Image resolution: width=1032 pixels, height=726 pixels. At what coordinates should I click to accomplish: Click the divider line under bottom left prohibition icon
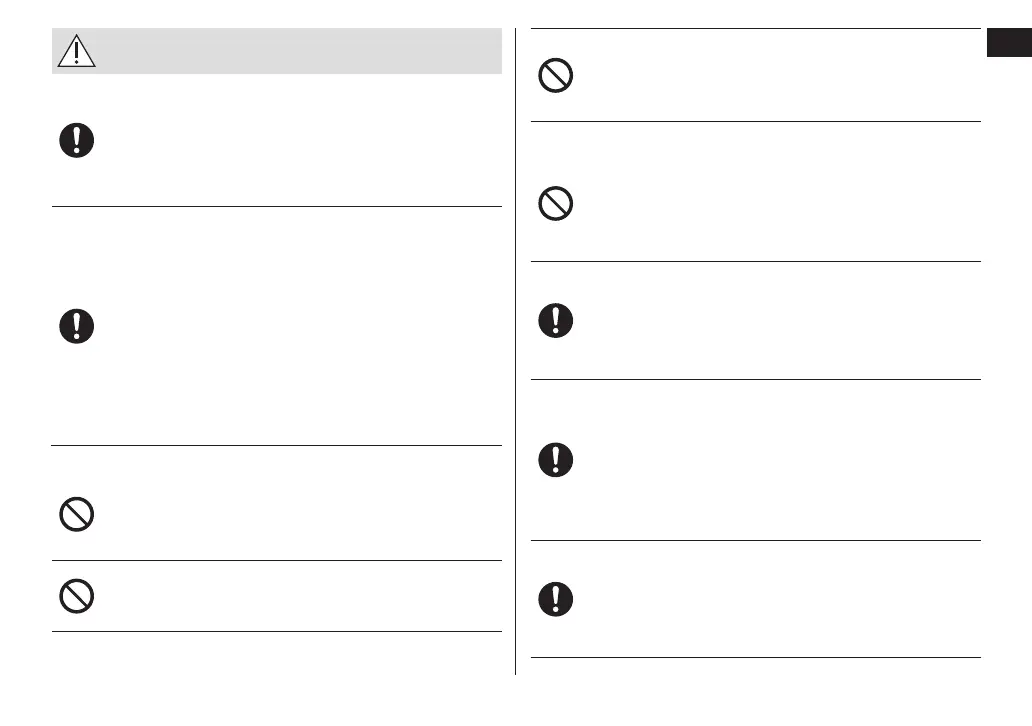click(276, 632)
